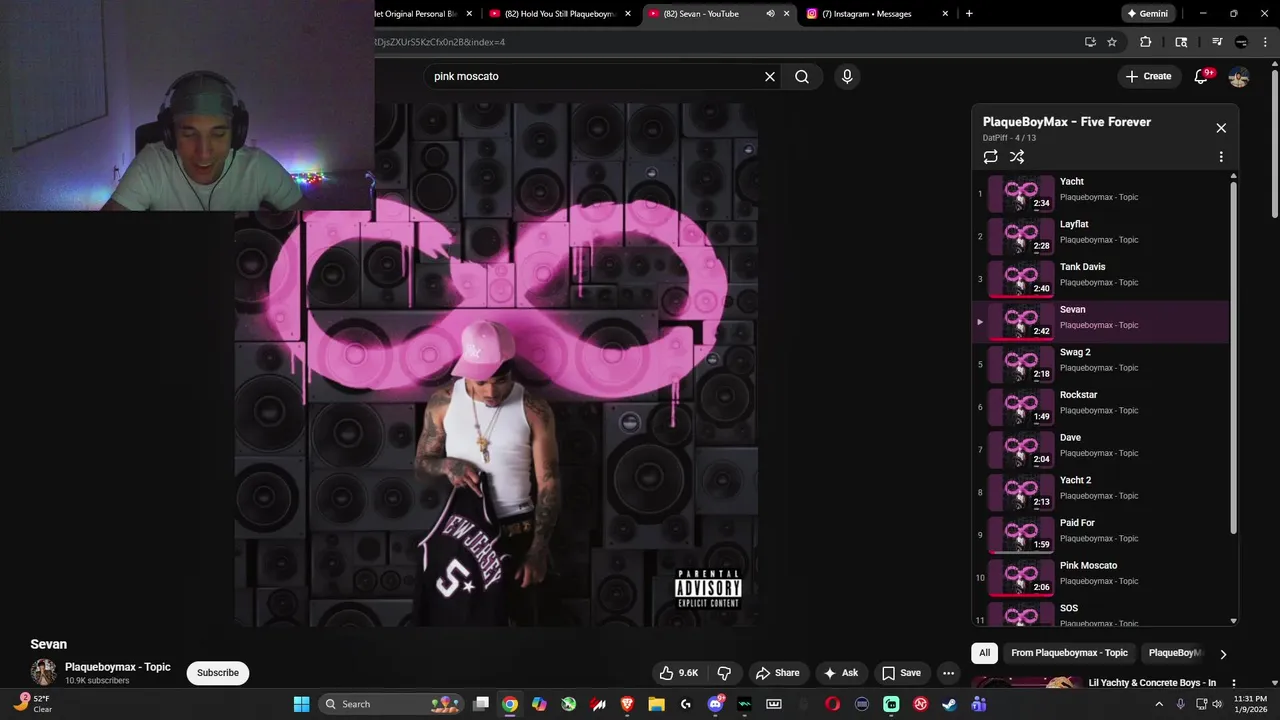Play 'Rockstar' from the playlist

coord(1100,407)
